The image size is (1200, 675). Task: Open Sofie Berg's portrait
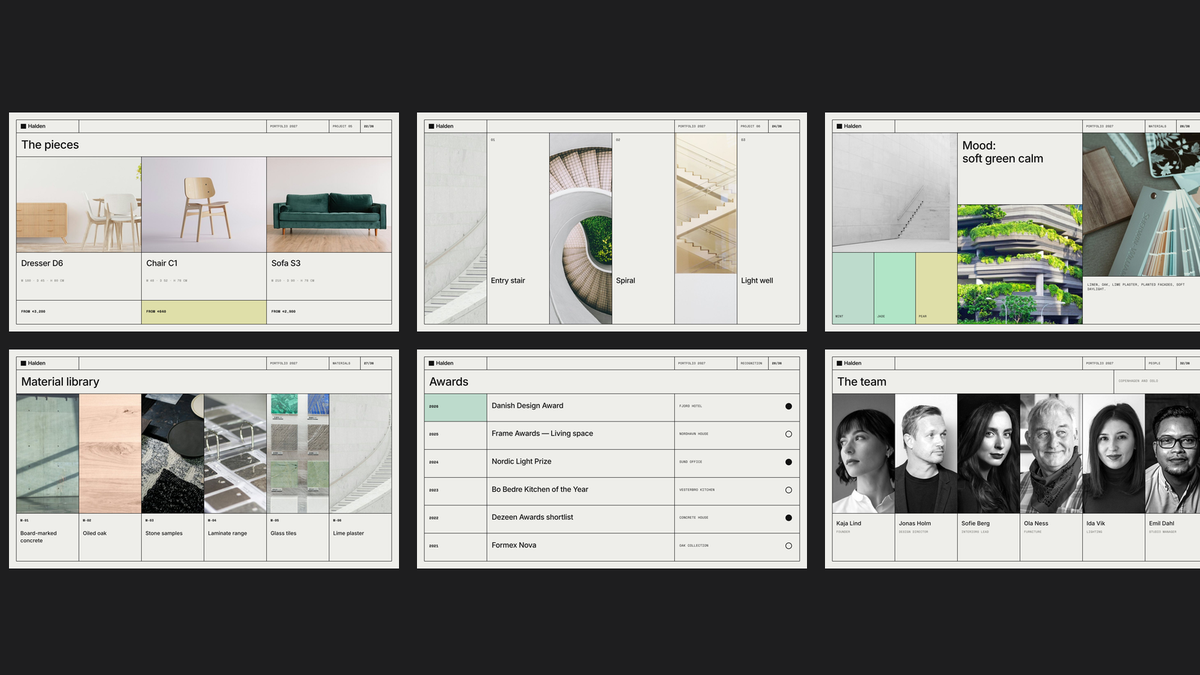pyautogui.click(x=988, y=453)
